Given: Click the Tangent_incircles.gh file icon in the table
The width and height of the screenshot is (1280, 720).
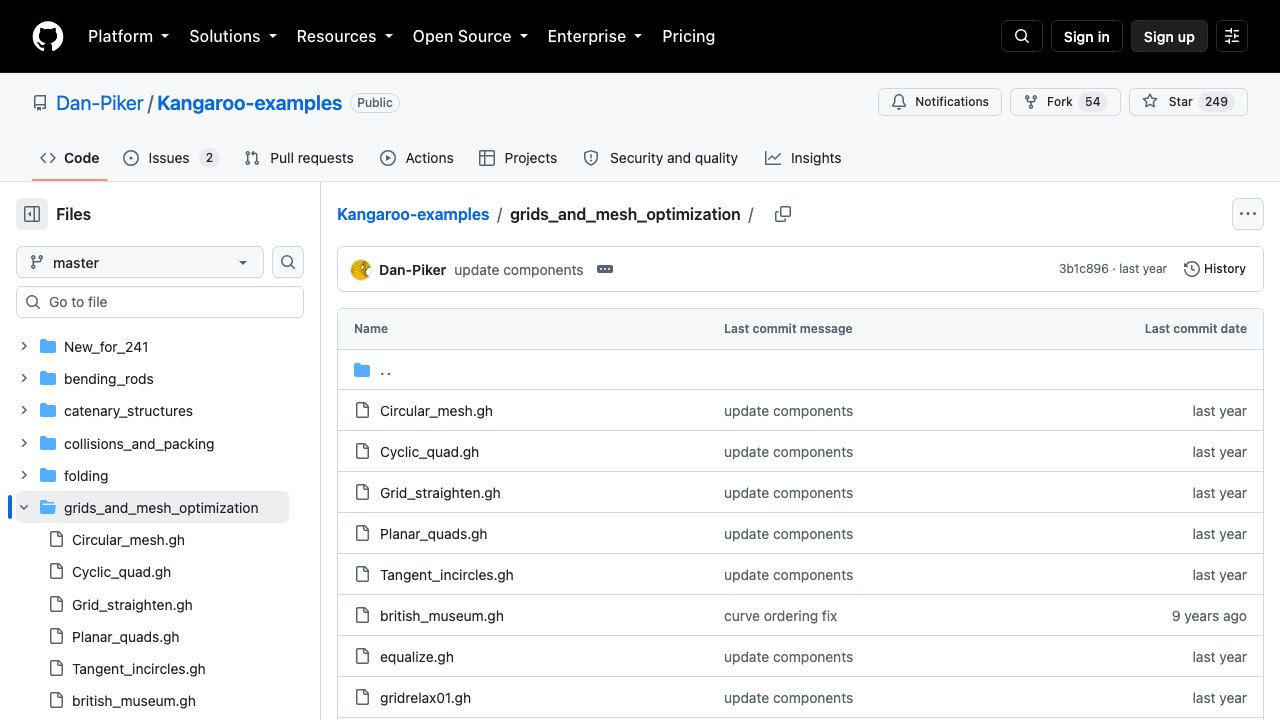Looking at the screenshot, I should click(362, 575).
